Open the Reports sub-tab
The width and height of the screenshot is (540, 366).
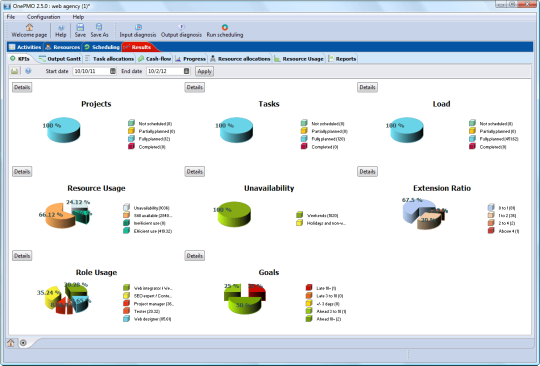342,59
